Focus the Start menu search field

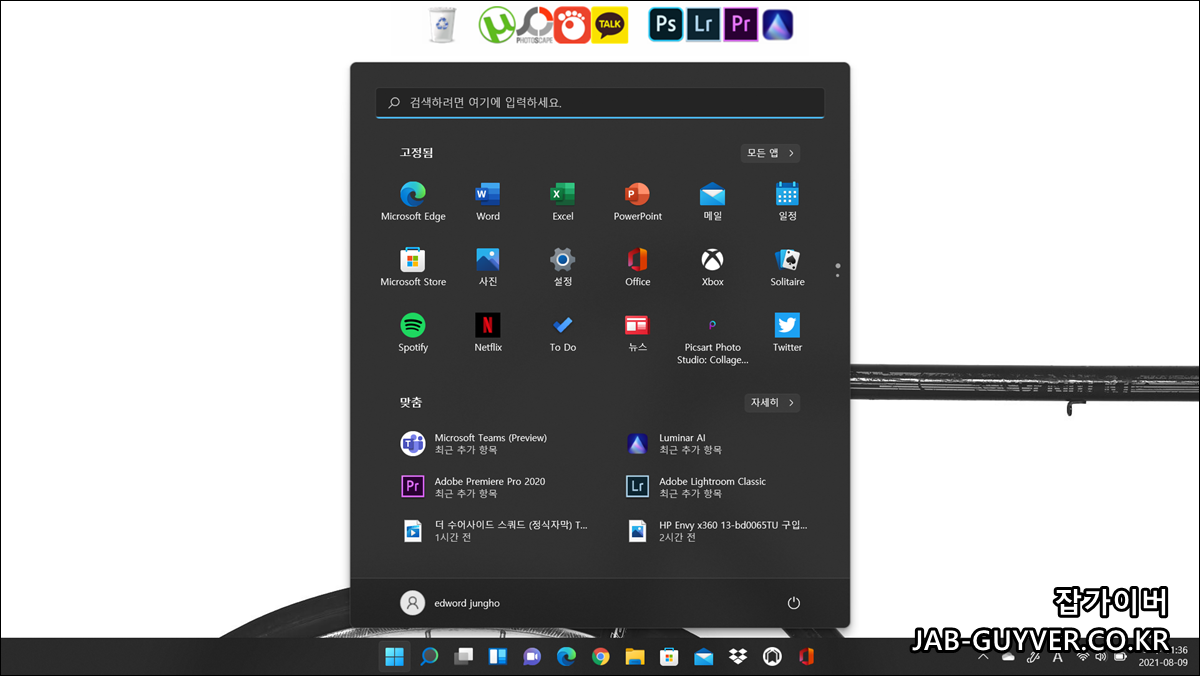click(x=600, y=103)
